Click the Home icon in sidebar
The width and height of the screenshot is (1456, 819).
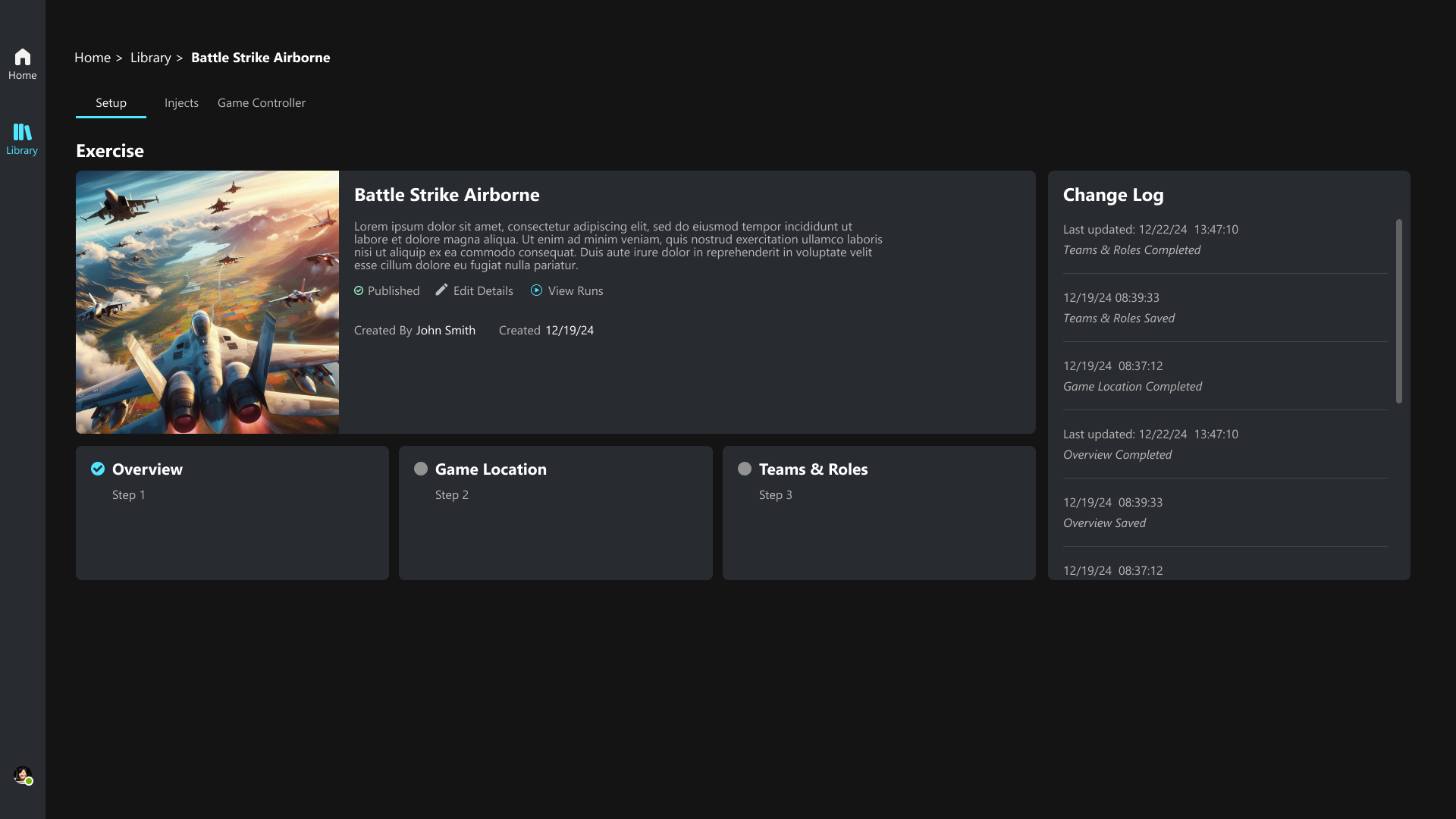point(23,58)
